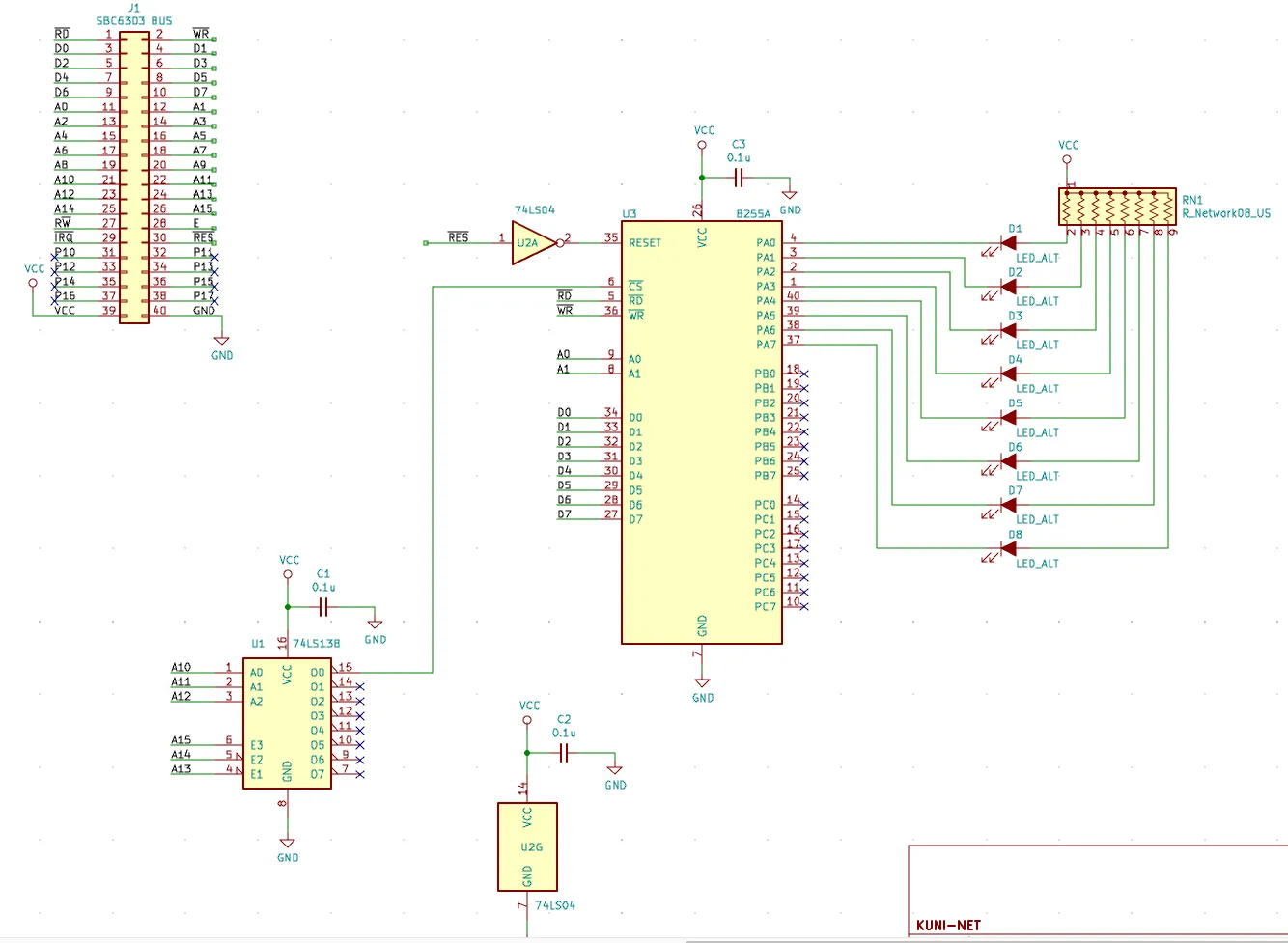Image resolution: width=1288 pixels, height=943 pixels.
Task: Select LED D6 diode symbol
Action: pyautogui.click(x=1008, y=461)
